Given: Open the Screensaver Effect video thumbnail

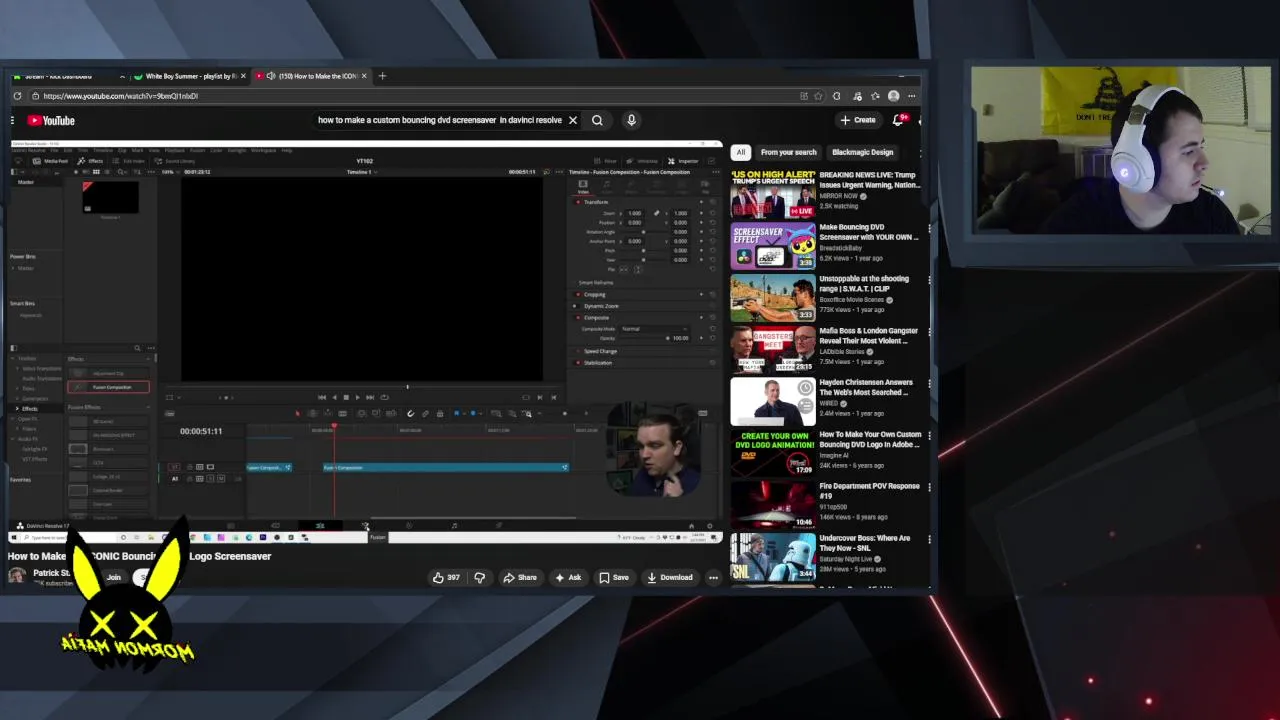Looking at the screenshot, I should [773, 247].
